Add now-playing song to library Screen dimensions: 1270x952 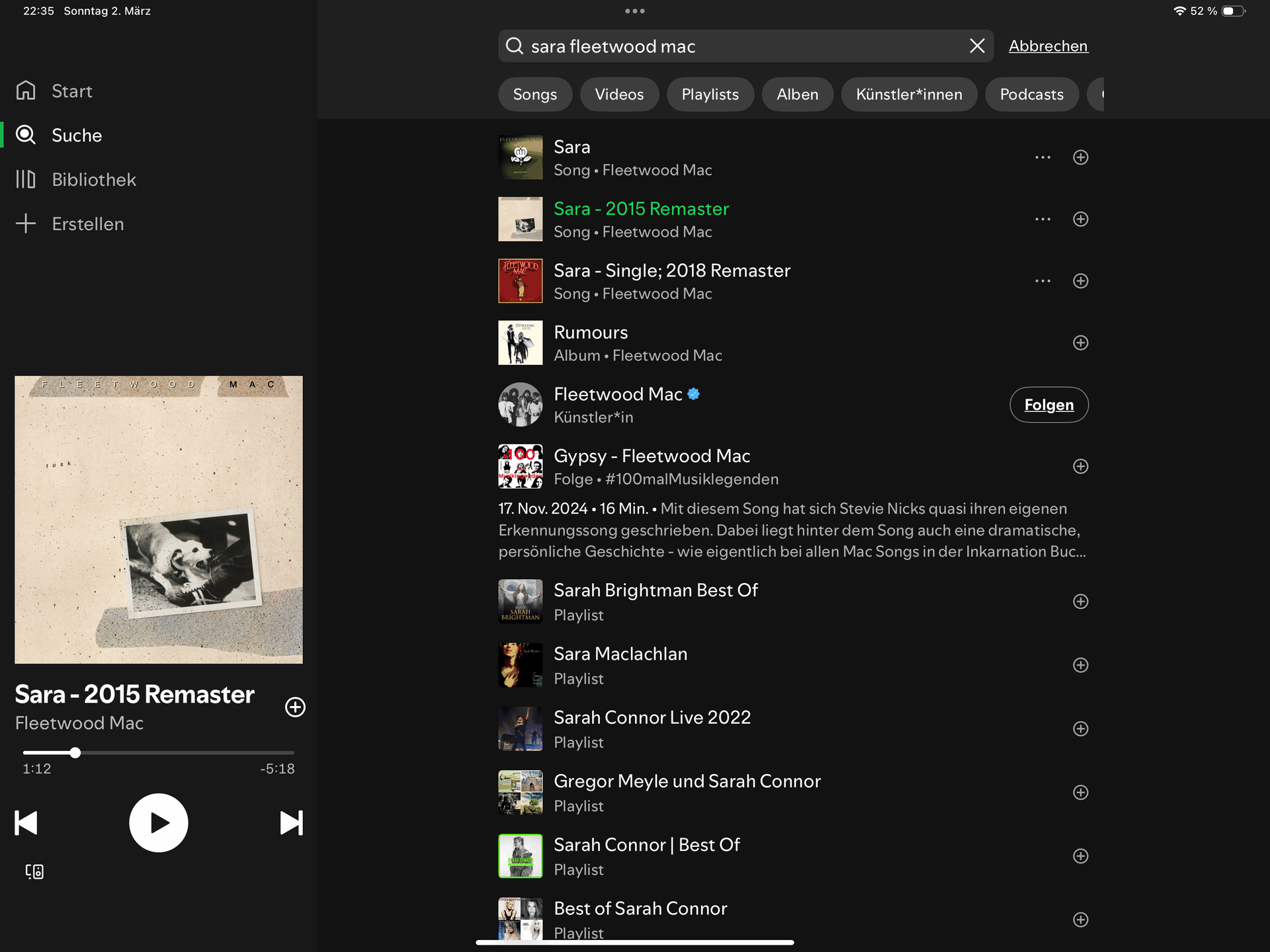tap(295, 707)
